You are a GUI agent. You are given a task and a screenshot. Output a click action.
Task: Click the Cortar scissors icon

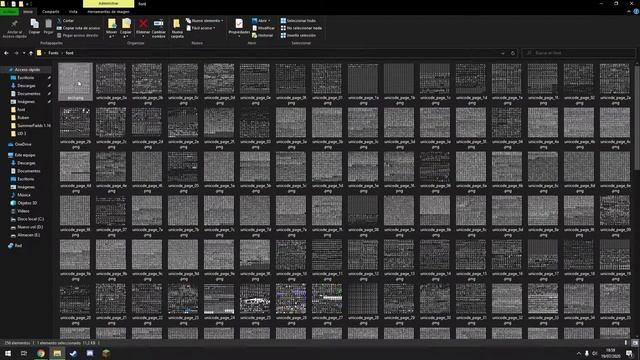click(x=60, y=20)
